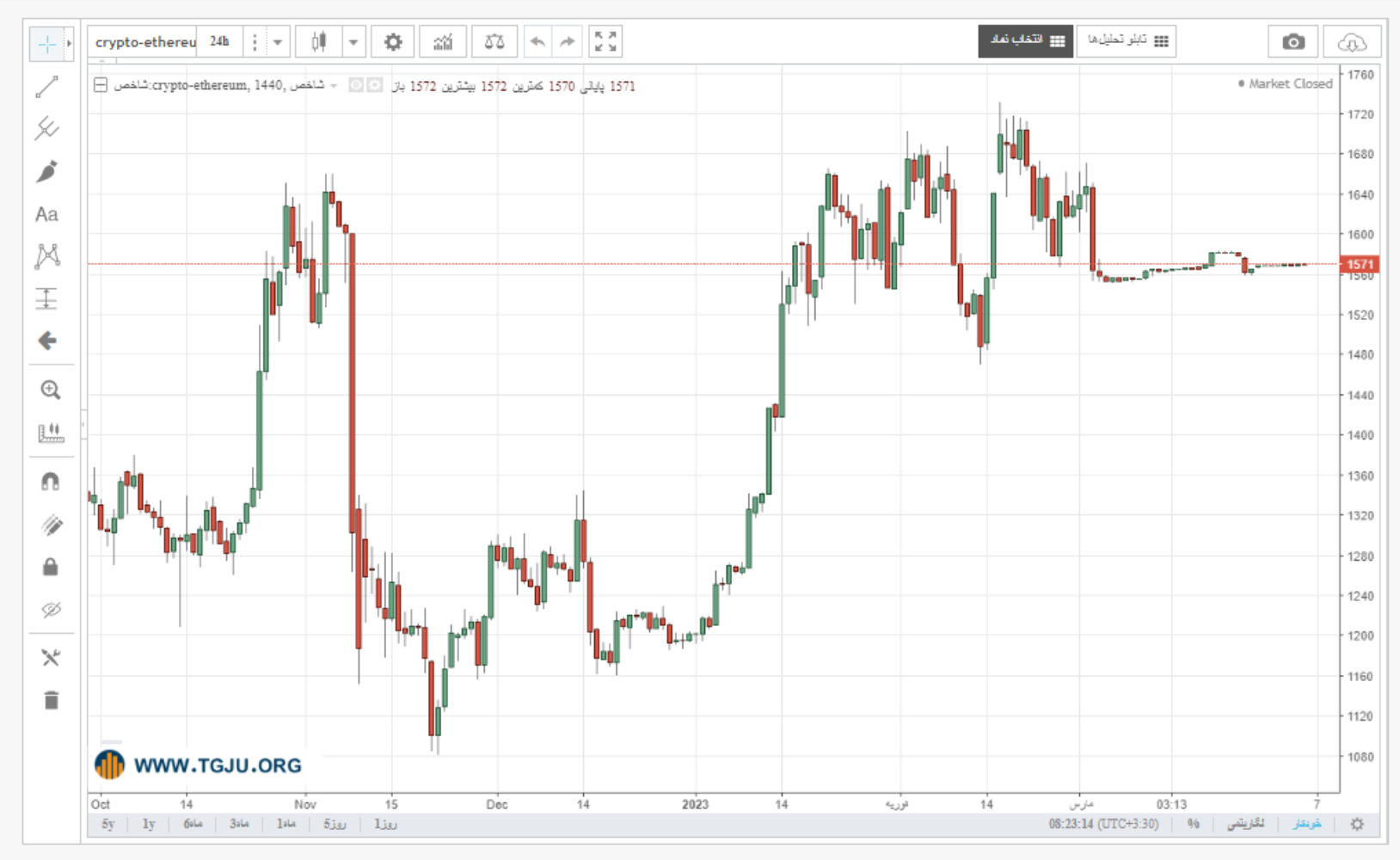Enter fullscreen mode
Viewport: 1400px width, 860px height.
(605, 41)
